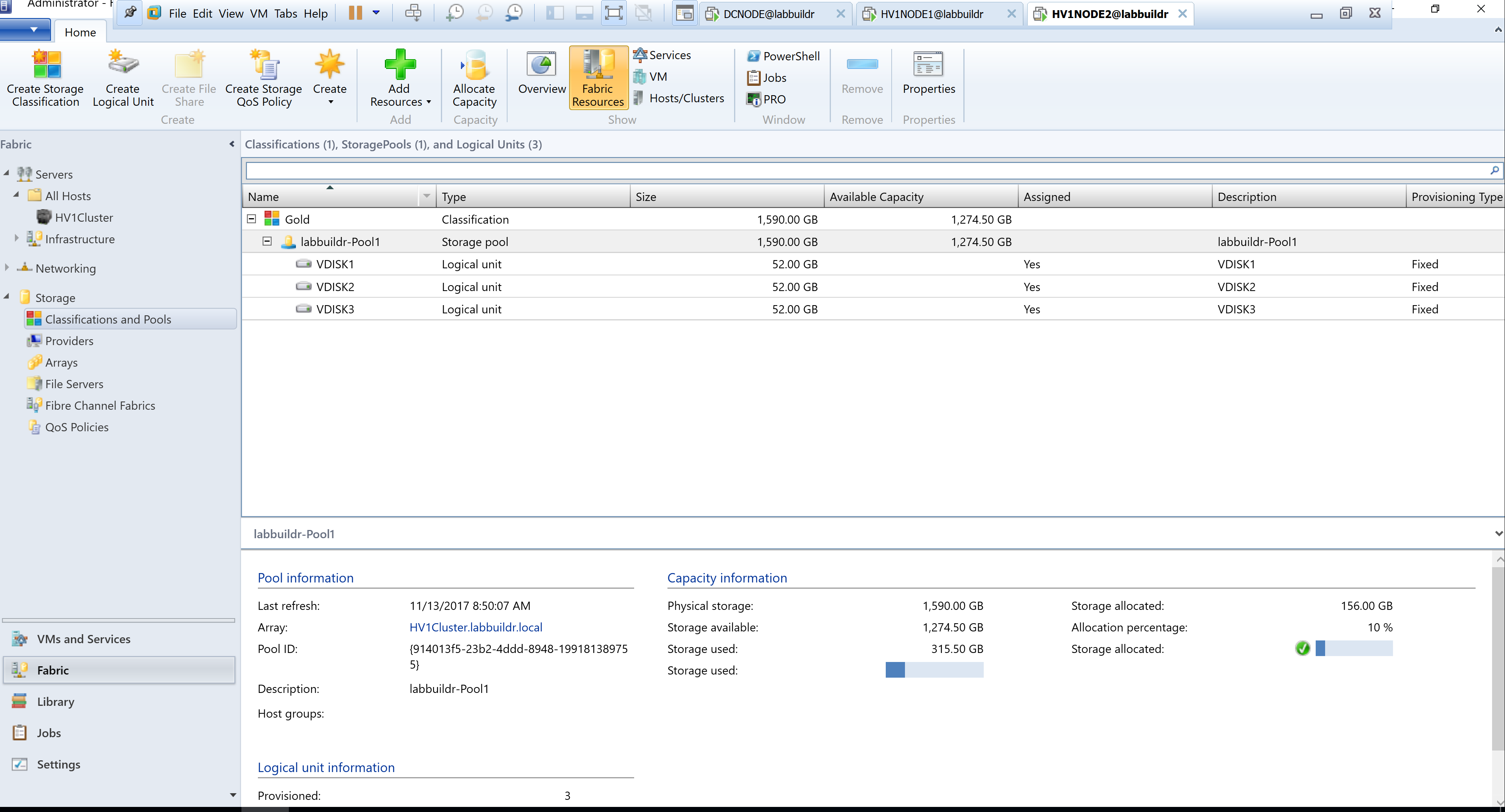The width and height of the screenshot is (1505, 812).
Task: Click the search magnifier icon
Action: tap(1494, 170)
